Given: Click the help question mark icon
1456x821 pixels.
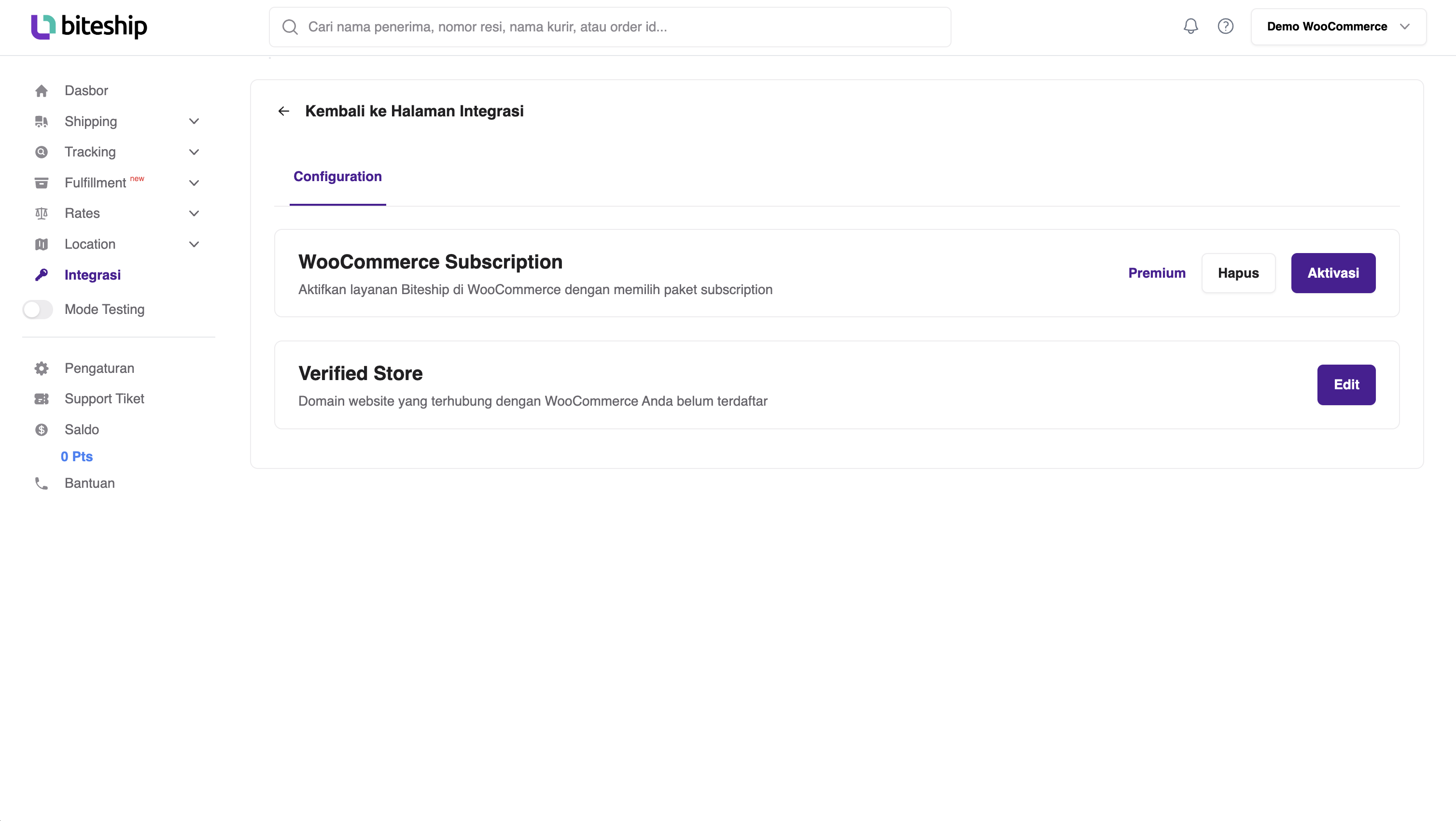Looking at the screenshot, I should [x=1225, y=26].
